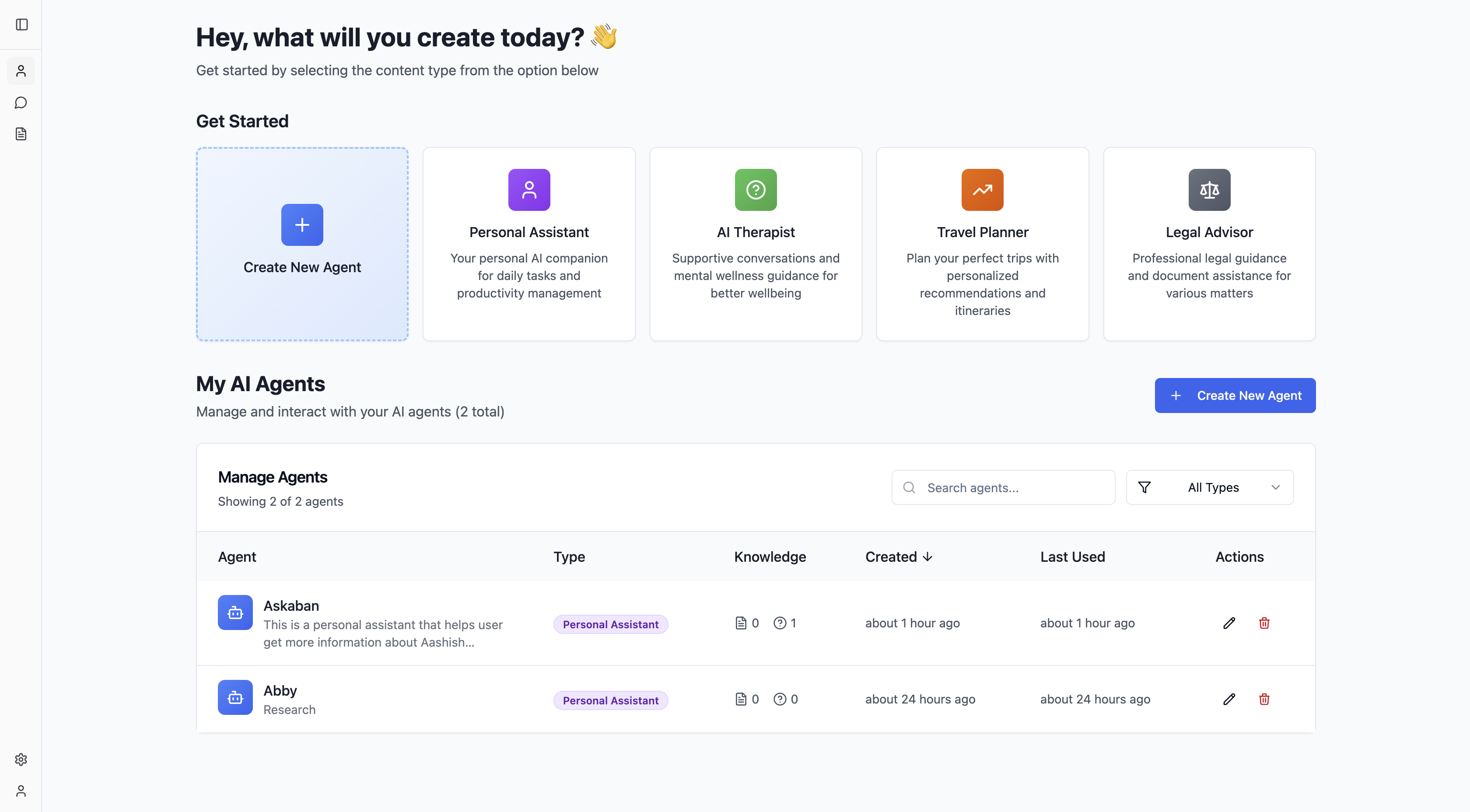Select the Create New Agent dashed card
The height and width of the screenshot is (812, 1470).
coord(302,244)
